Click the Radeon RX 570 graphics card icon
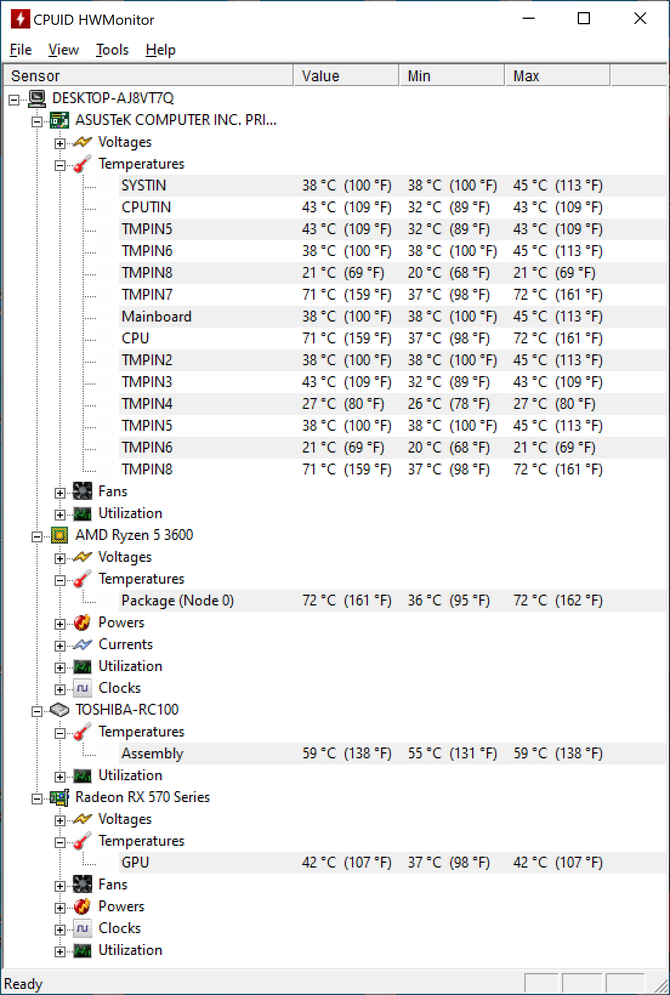This screenshot has width=670, height=995. (x=60, y=797)
